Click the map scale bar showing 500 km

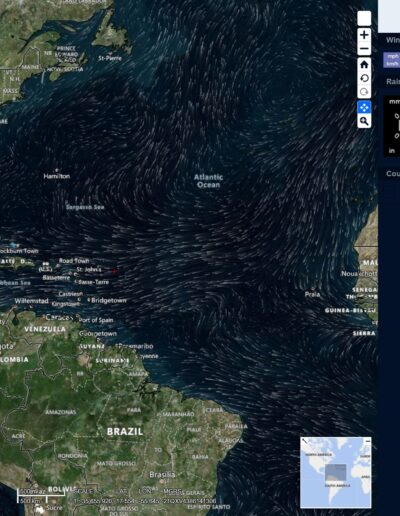pyautogui.click(x=41, y=496)
